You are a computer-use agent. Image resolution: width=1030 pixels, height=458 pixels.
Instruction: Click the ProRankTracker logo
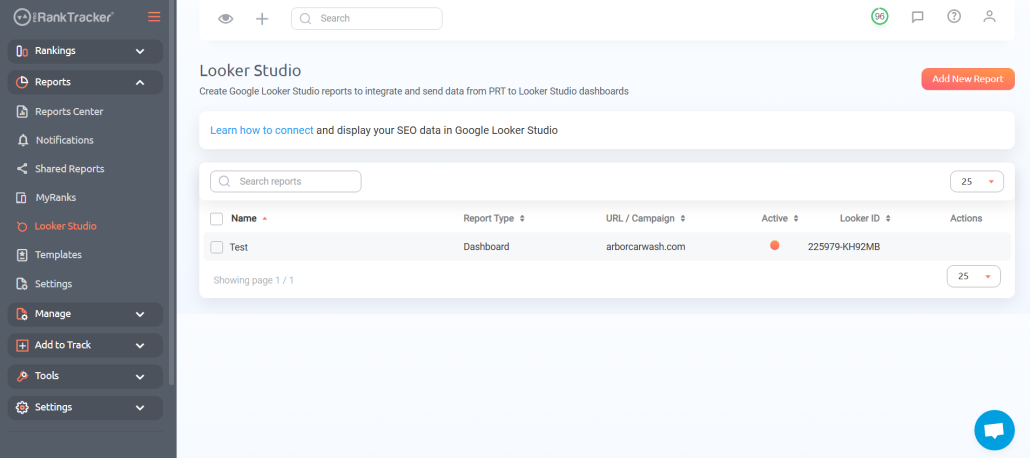click(63, 17)
